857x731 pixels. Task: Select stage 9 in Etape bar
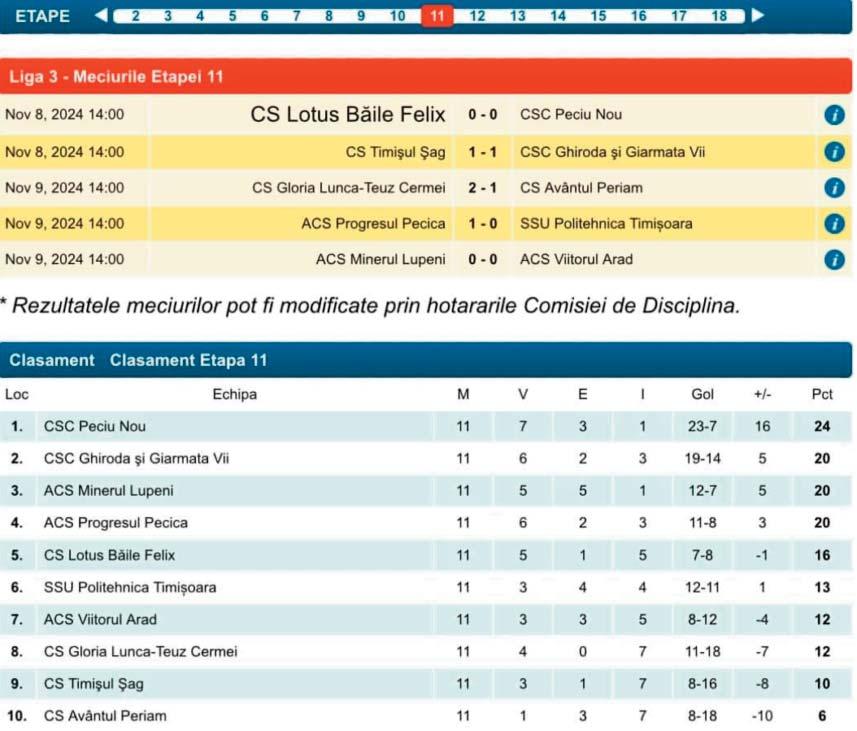tap(361, 16)
